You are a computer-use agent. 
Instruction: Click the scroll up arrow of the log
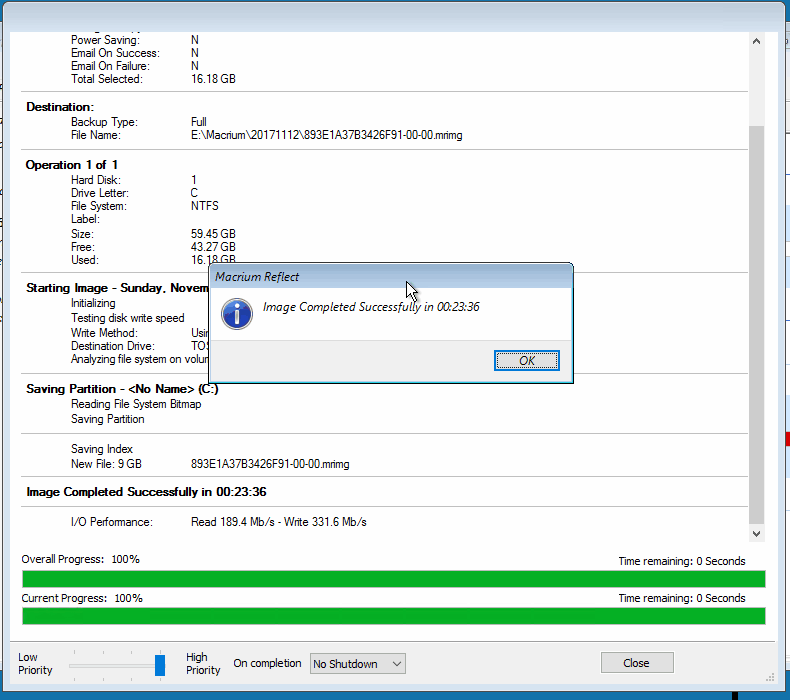[756, 41]
